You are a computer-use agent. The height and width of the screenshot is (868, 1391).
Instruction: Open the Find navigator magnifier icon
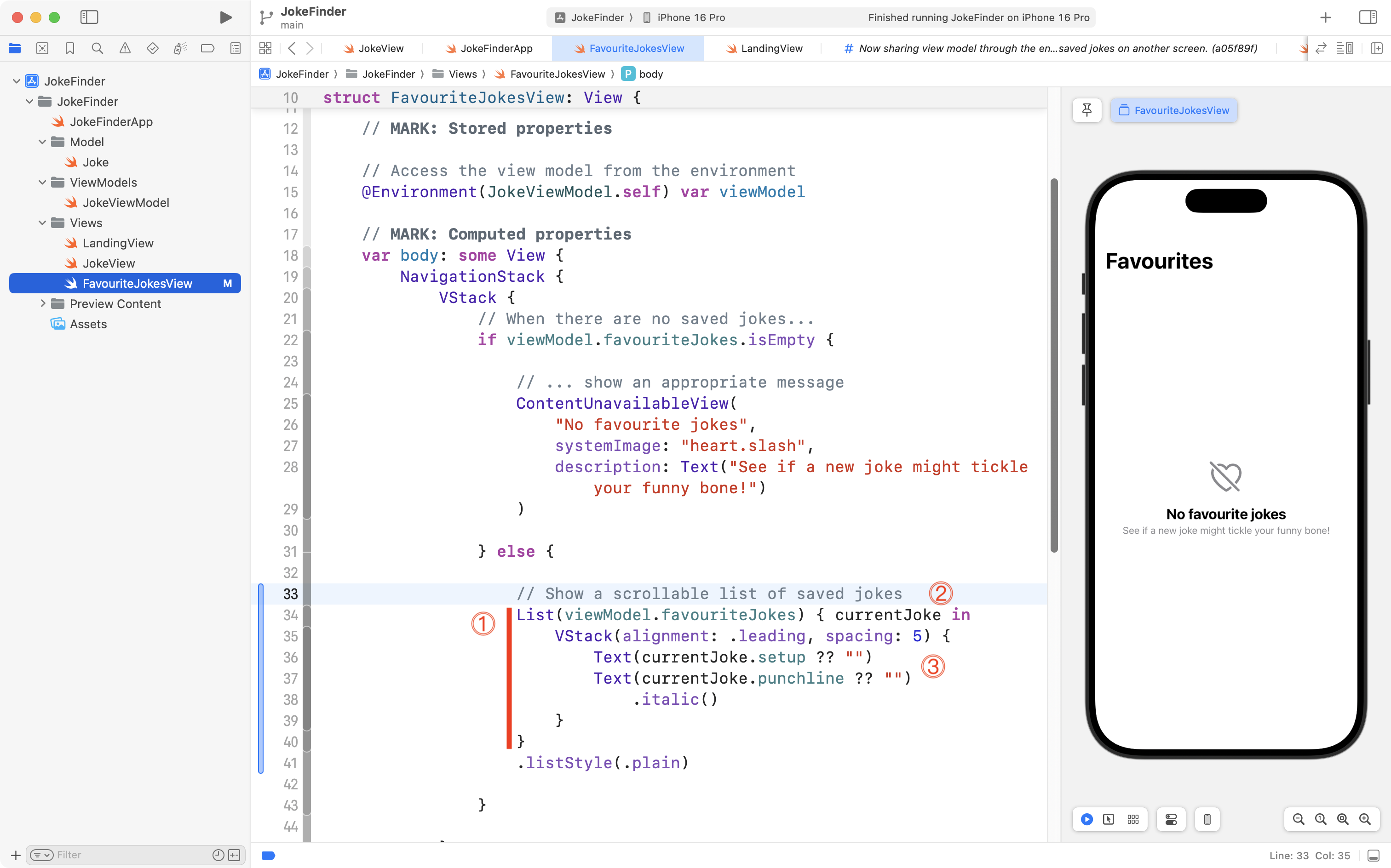pyautogui.click(x=97, y=48)
